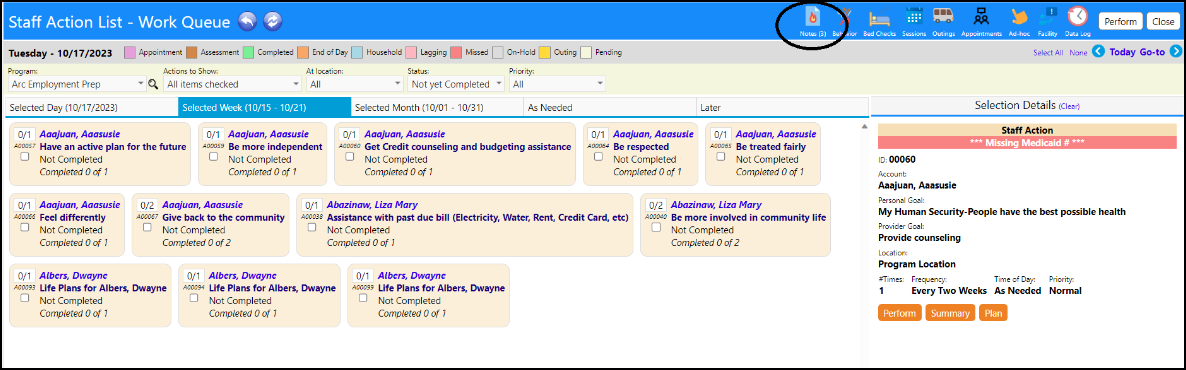1186x370 pixels.
Task: Click 'Aaajuan, Aaasusie' name on Be respected card
Action: [x=653, y=134]
